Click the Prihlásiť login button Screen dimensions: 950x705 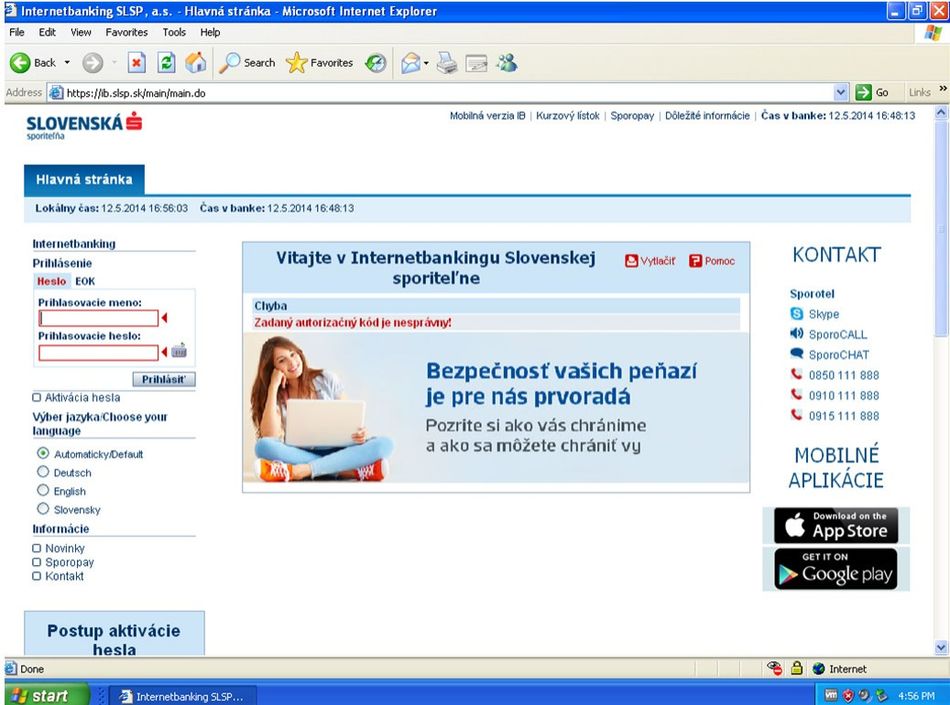tap(164, 379)
